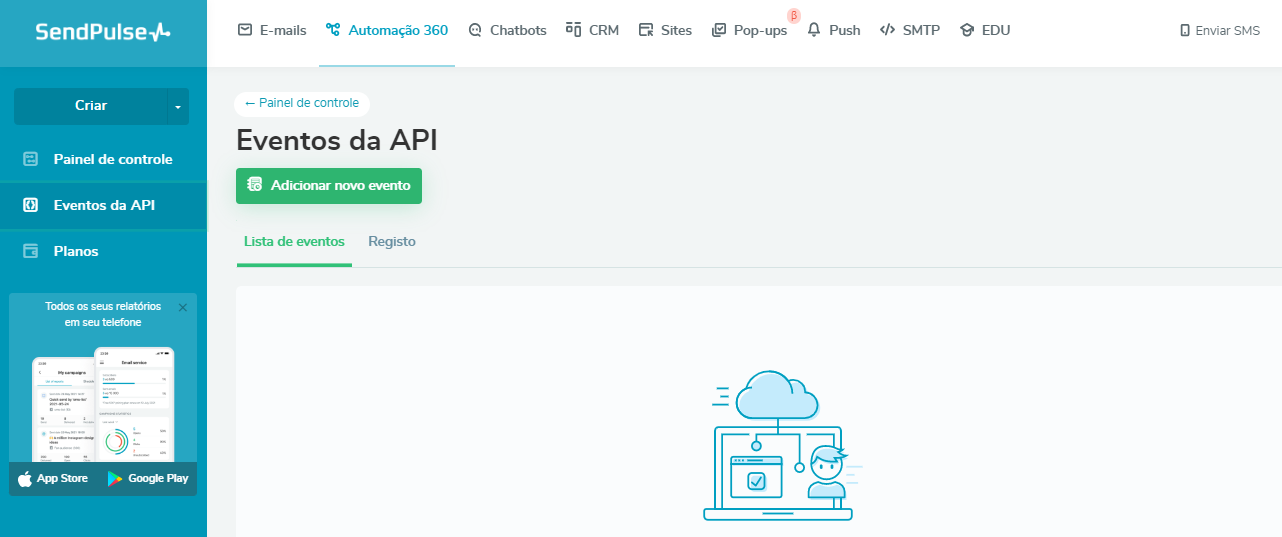The image size is (1282, 537).
Task: Go to Chatbots service
Action: 507,30
